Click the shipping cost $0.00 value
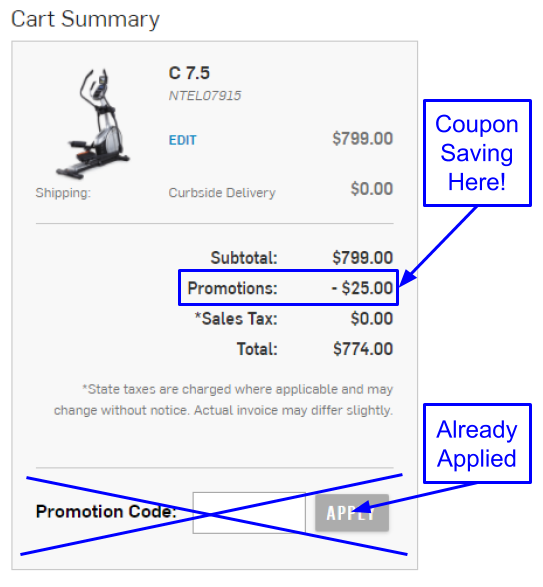543x587 pixels. [371, 188]
